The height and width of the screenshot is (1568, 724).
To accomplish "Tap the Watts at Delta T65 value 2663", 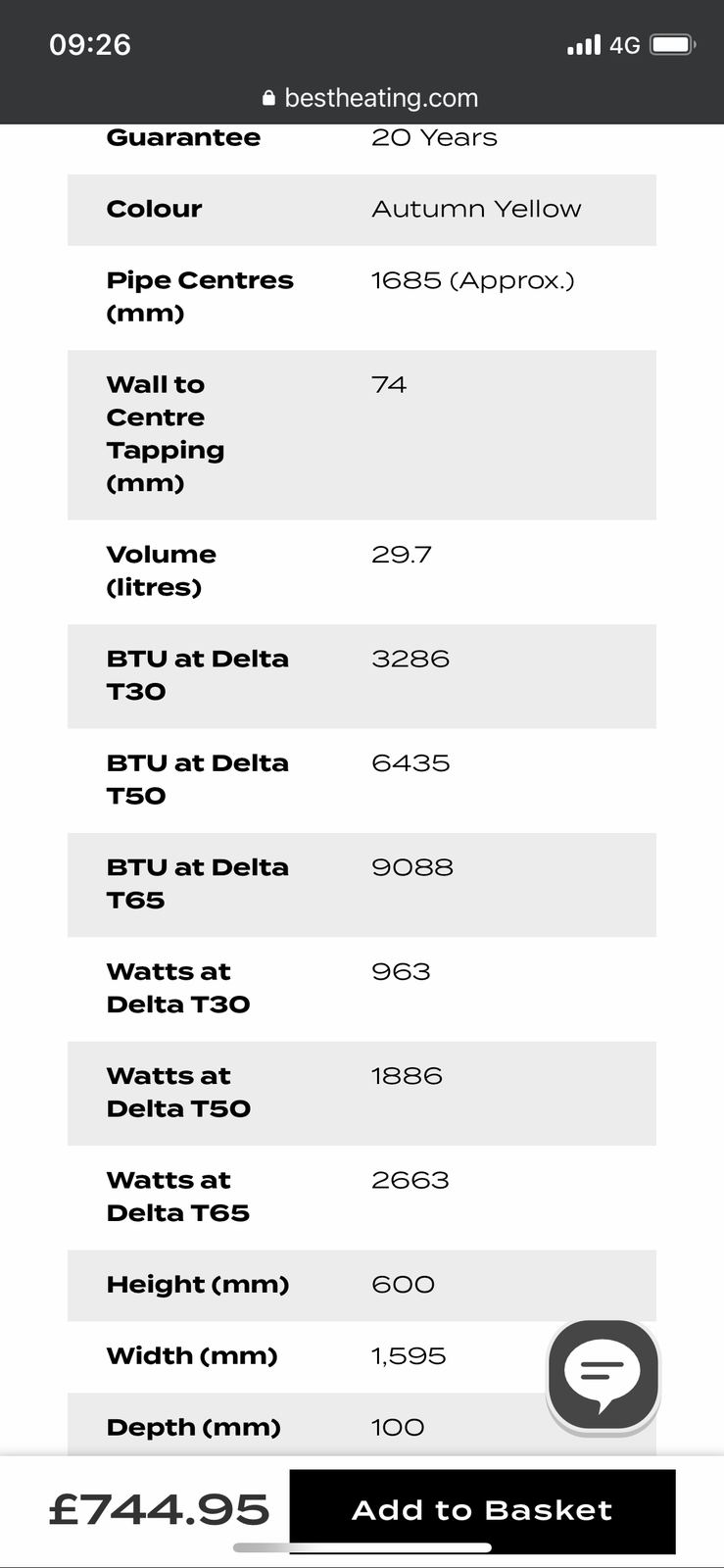I will tap(410, 1180).
